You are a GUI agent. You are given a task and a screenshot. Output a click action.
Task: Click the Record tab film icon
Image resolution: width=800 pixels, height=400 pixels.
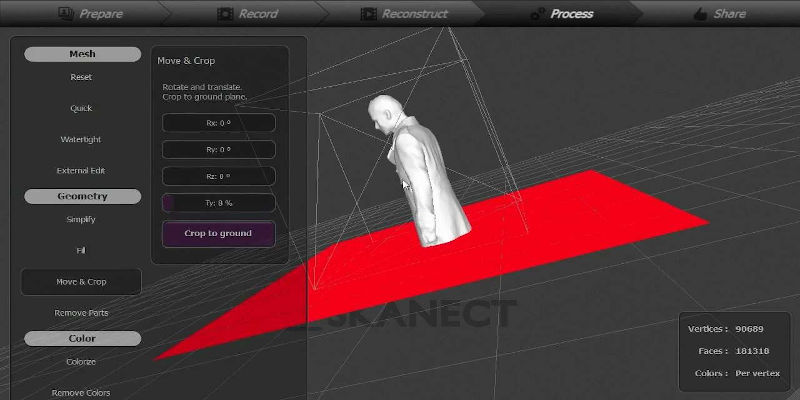point(226,14)
